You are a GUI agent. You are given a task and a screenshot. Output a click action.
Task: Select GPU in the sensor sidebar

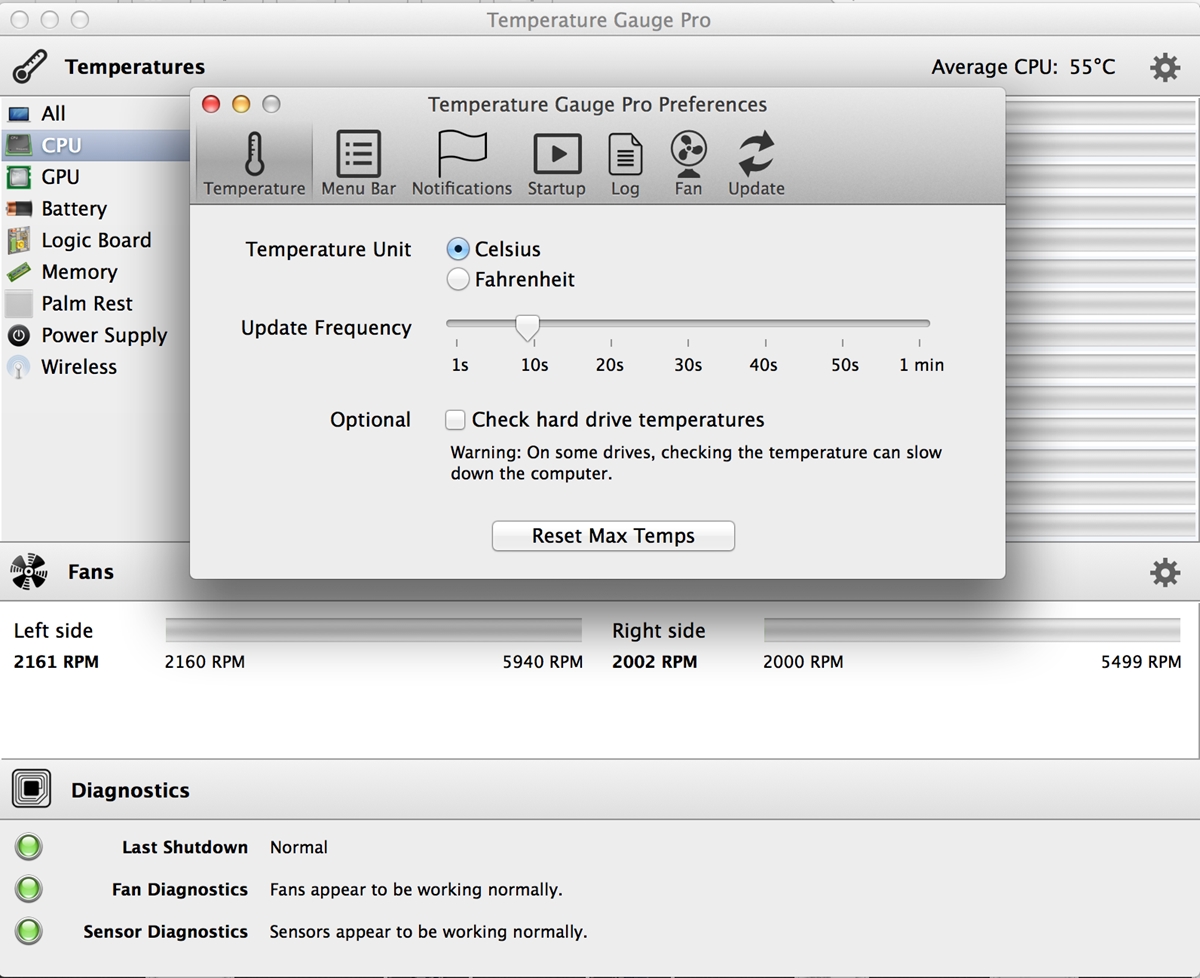[x=95, y=177]
